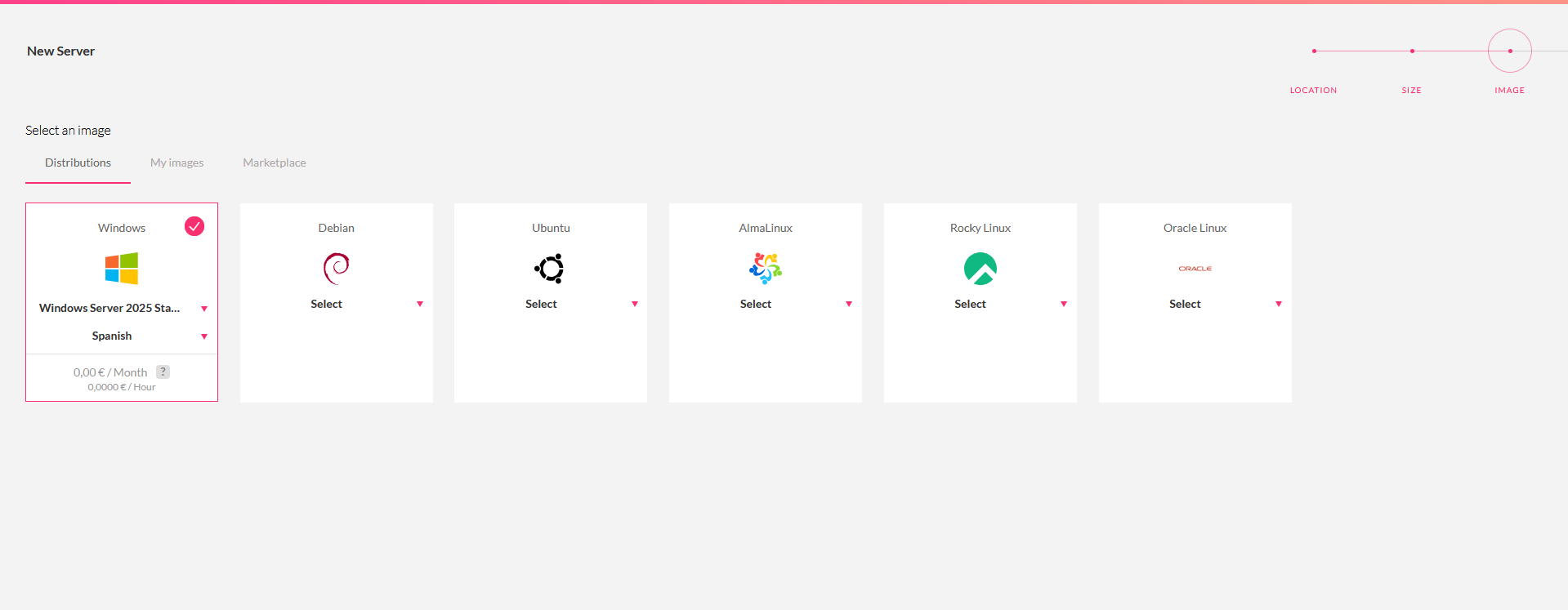Click the Debian swirl logo
This screenshot has height=610, width=1568.
(x=337, y=268)
